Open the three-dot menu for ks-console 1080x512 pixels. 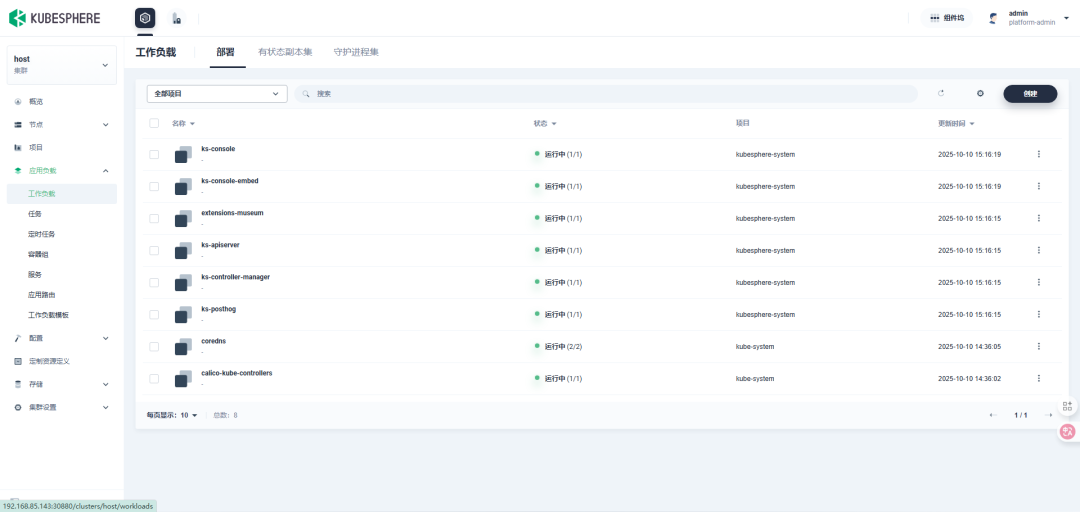point(1039,154)
